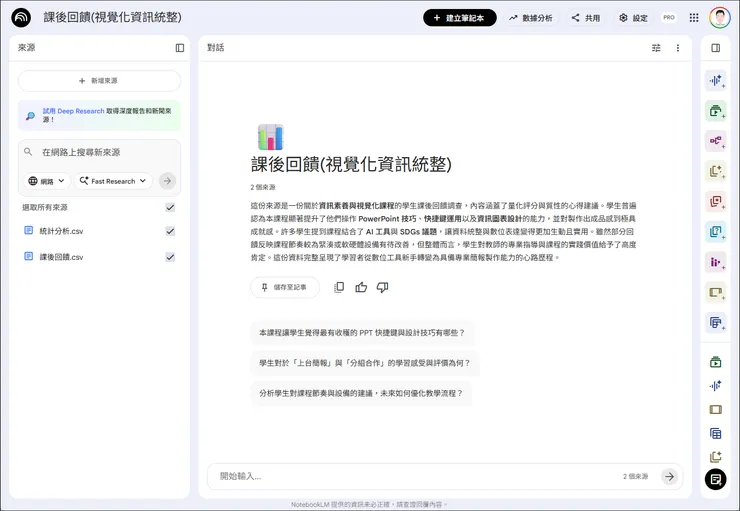Click the large 課後回饋(視覺化資訊統整) heading
This screenshot has width=740, height=511.
tap(351, 164)
